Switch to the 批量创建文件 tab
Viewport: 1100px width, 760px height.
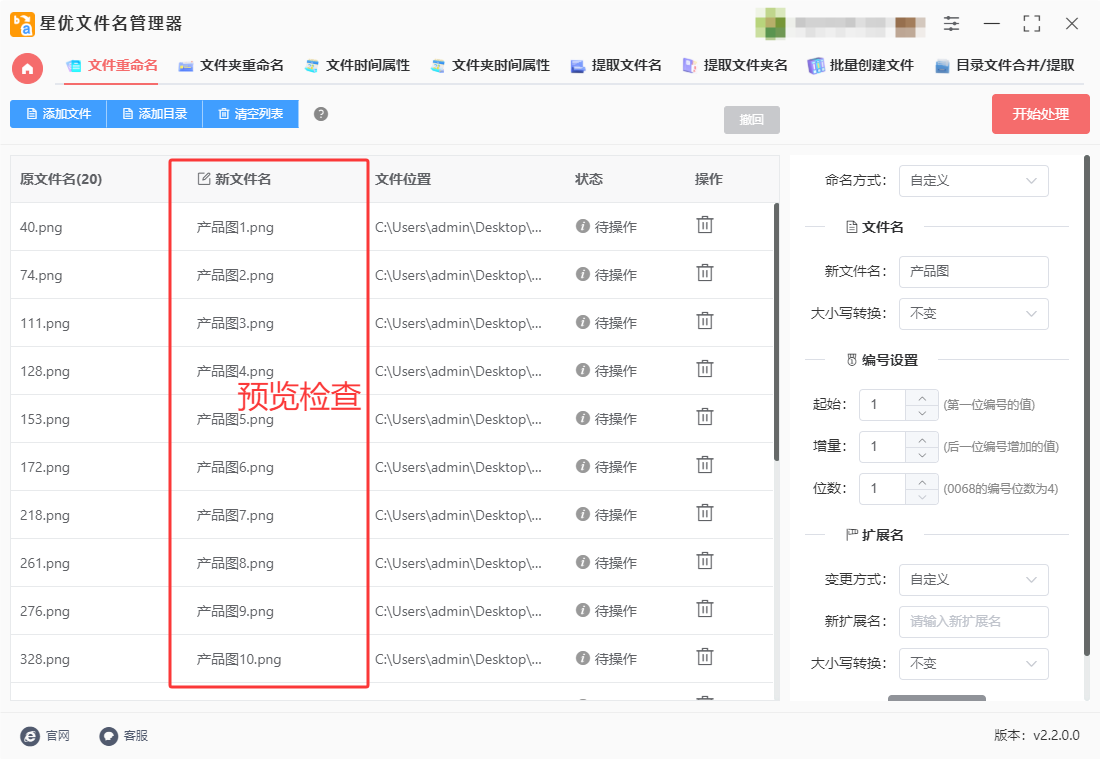point(860,66)
